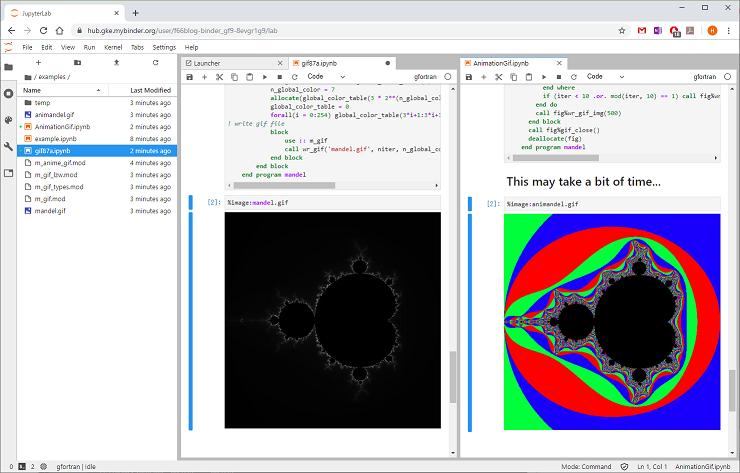Click the Upload Files icon
Viewport: 740px width, 473px height.
(x=117, y=63)
